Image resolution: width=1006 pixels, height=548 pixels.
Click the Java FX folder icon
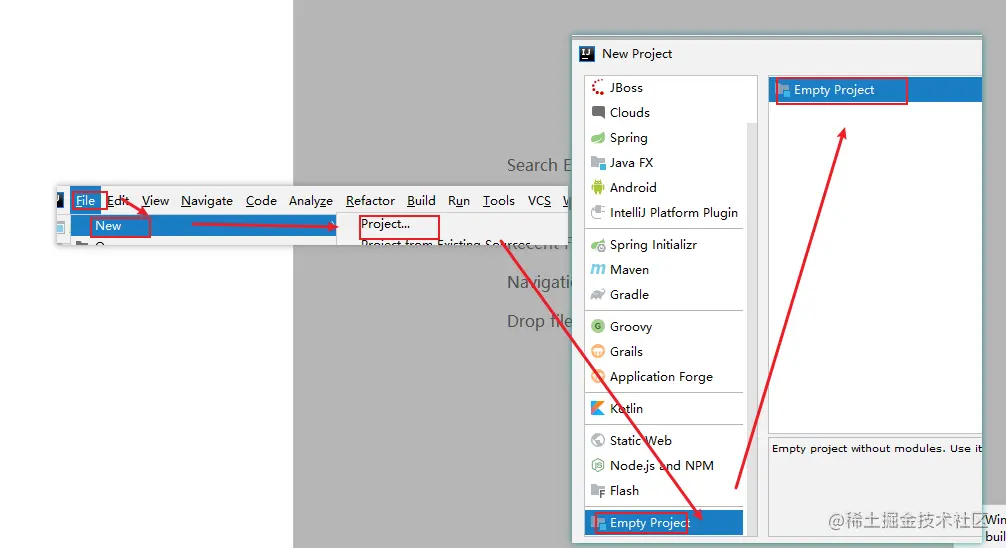(x=598, y=162)
